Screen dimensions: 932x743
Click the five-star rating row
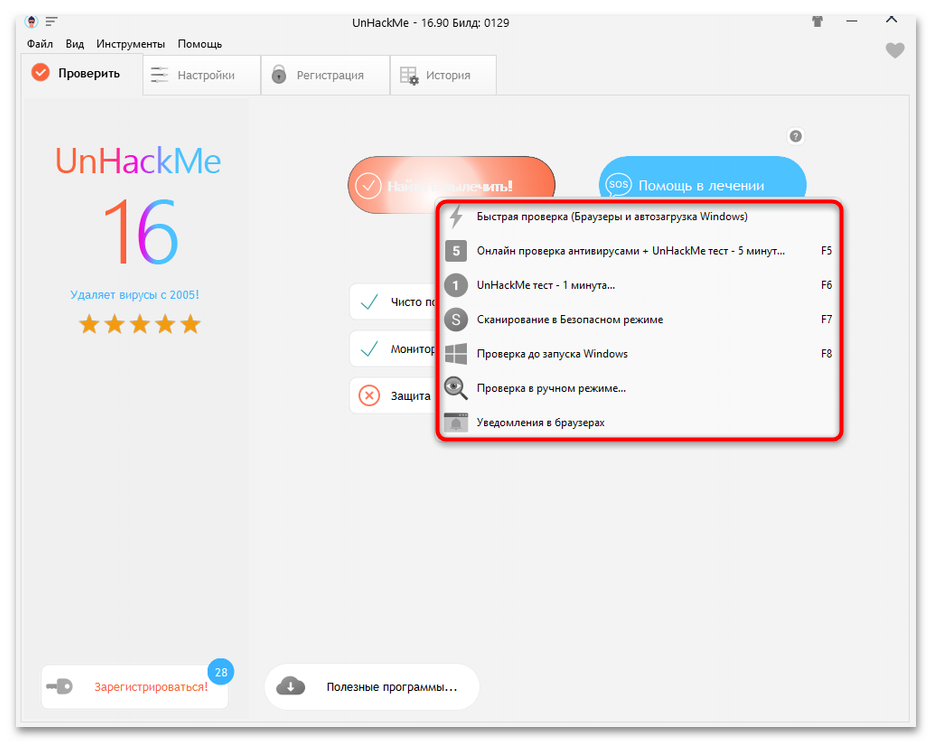[x=140, y=325]
